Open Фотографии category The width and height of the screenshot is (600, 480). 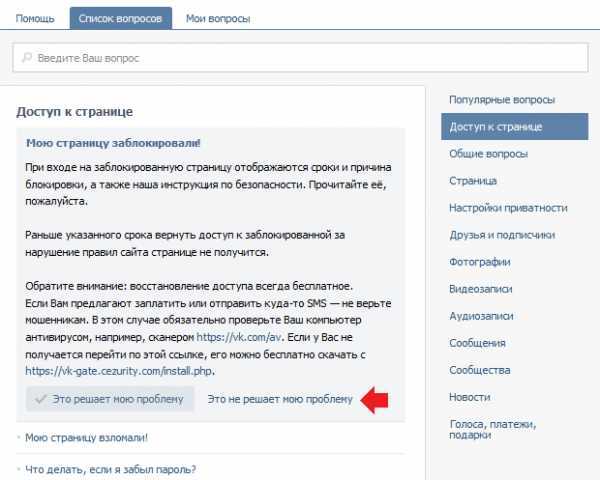tap(480, 262)
